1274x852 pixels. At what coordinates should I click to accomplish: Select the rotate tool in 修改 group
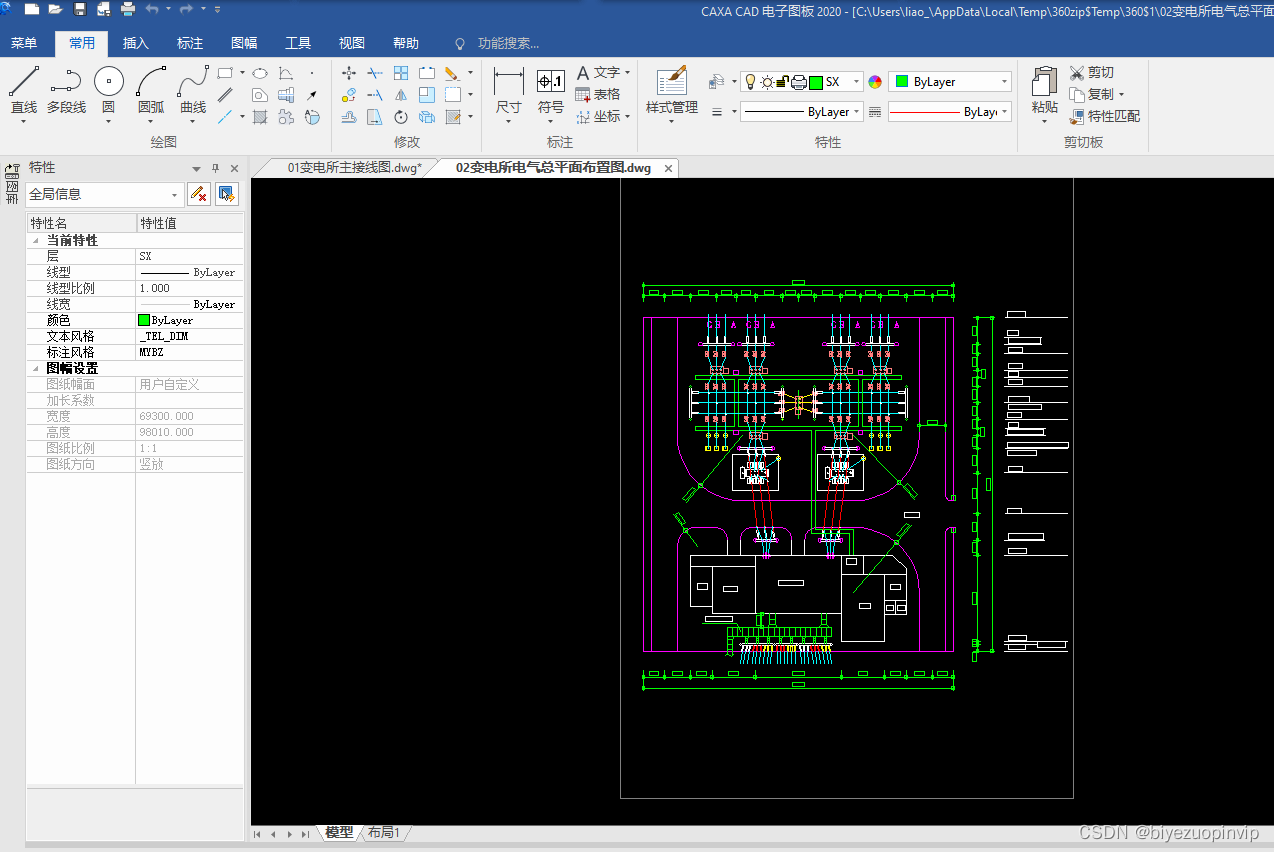pyautogui.click(x=401, y=117)
